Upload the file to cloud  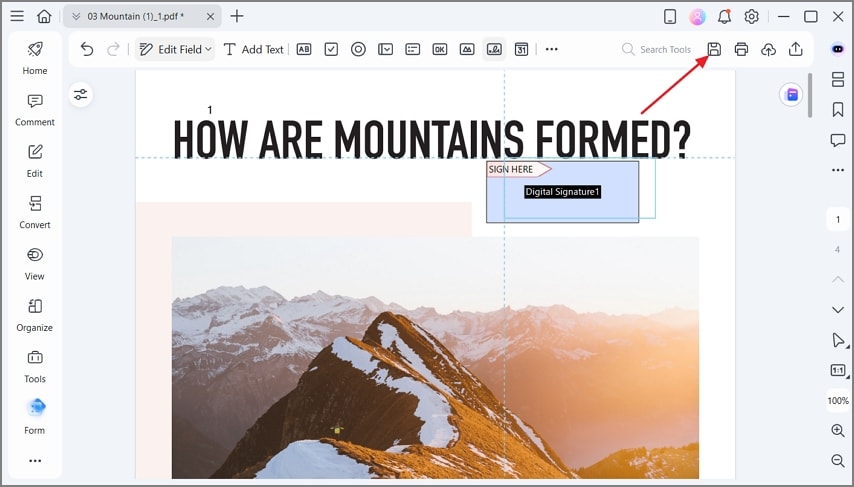[768, 49]
